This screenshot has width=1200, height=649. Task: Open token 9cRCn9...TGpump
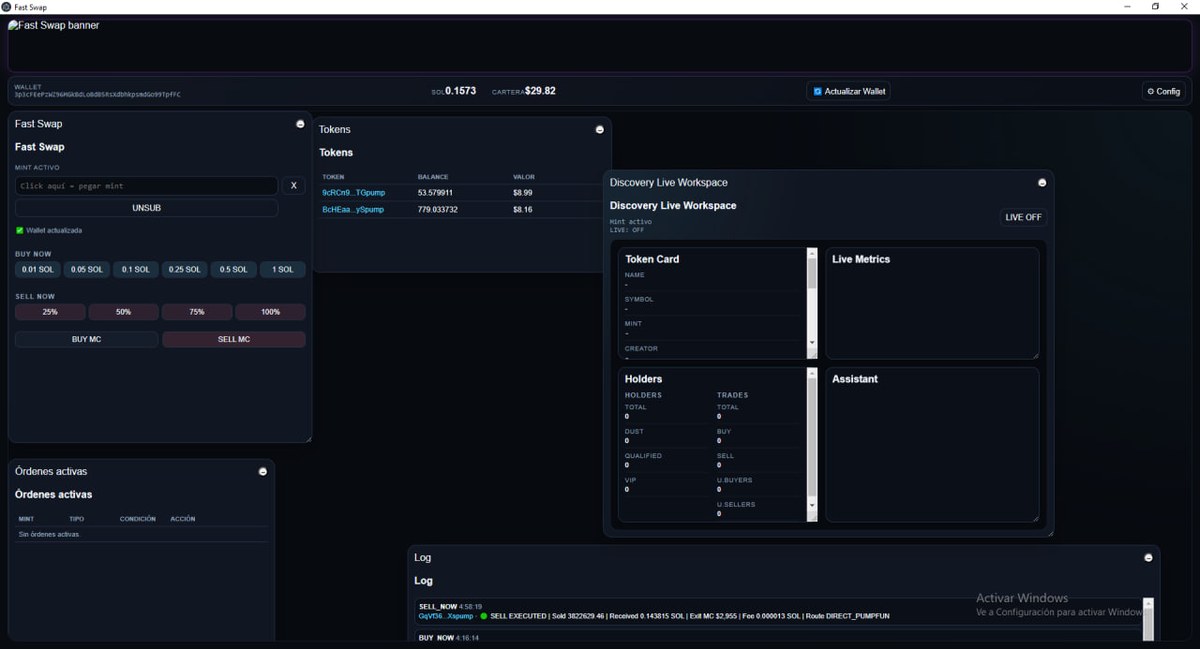353,193
